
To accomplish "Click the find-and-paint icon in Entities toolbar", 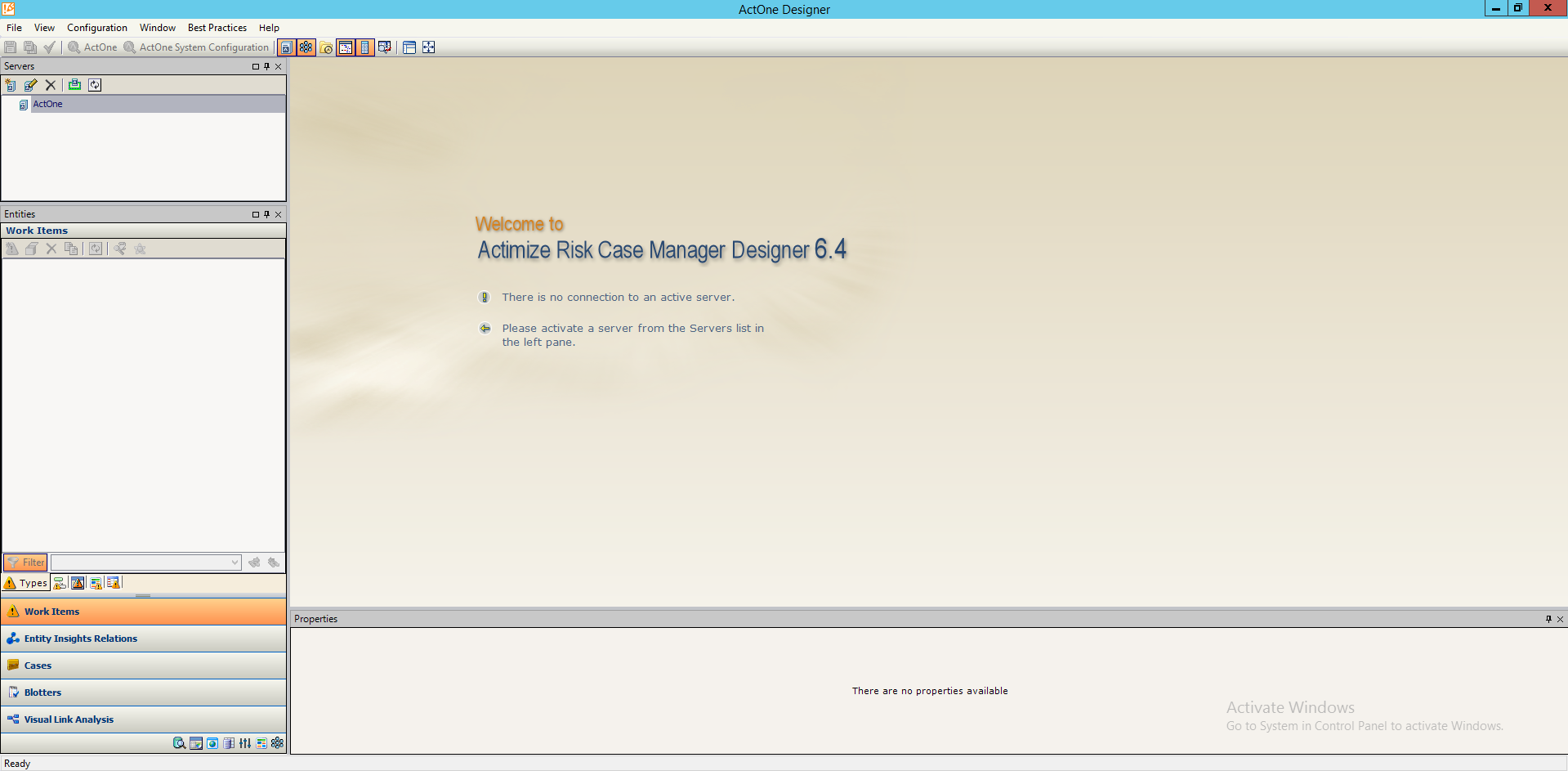I will click(x=120, y=249).
